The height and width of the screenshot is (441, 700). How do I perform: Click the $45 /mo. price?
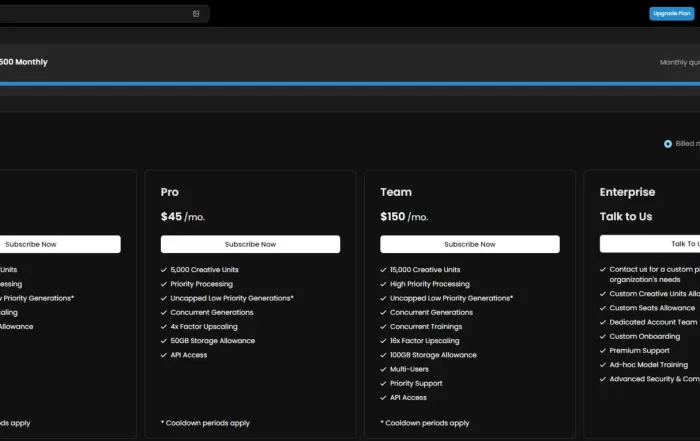tap(183, 216)
